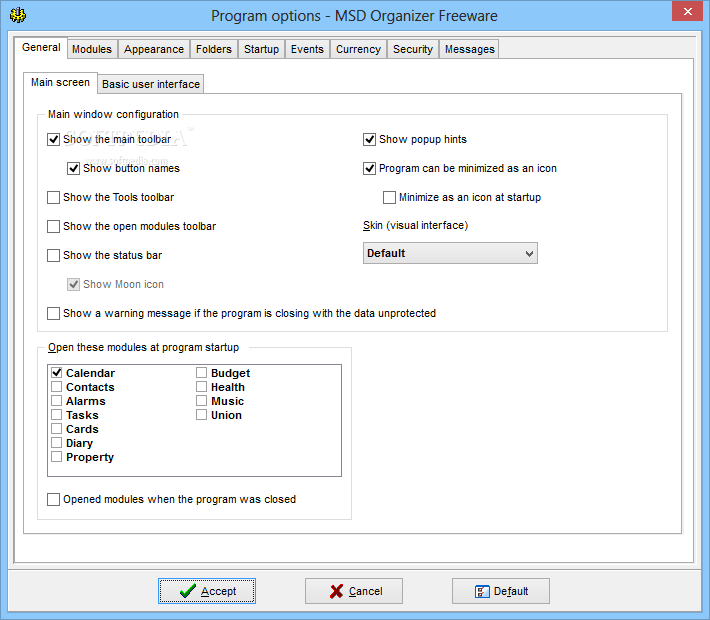Enable Show the Tools toolbar

(x=53, y=197)
